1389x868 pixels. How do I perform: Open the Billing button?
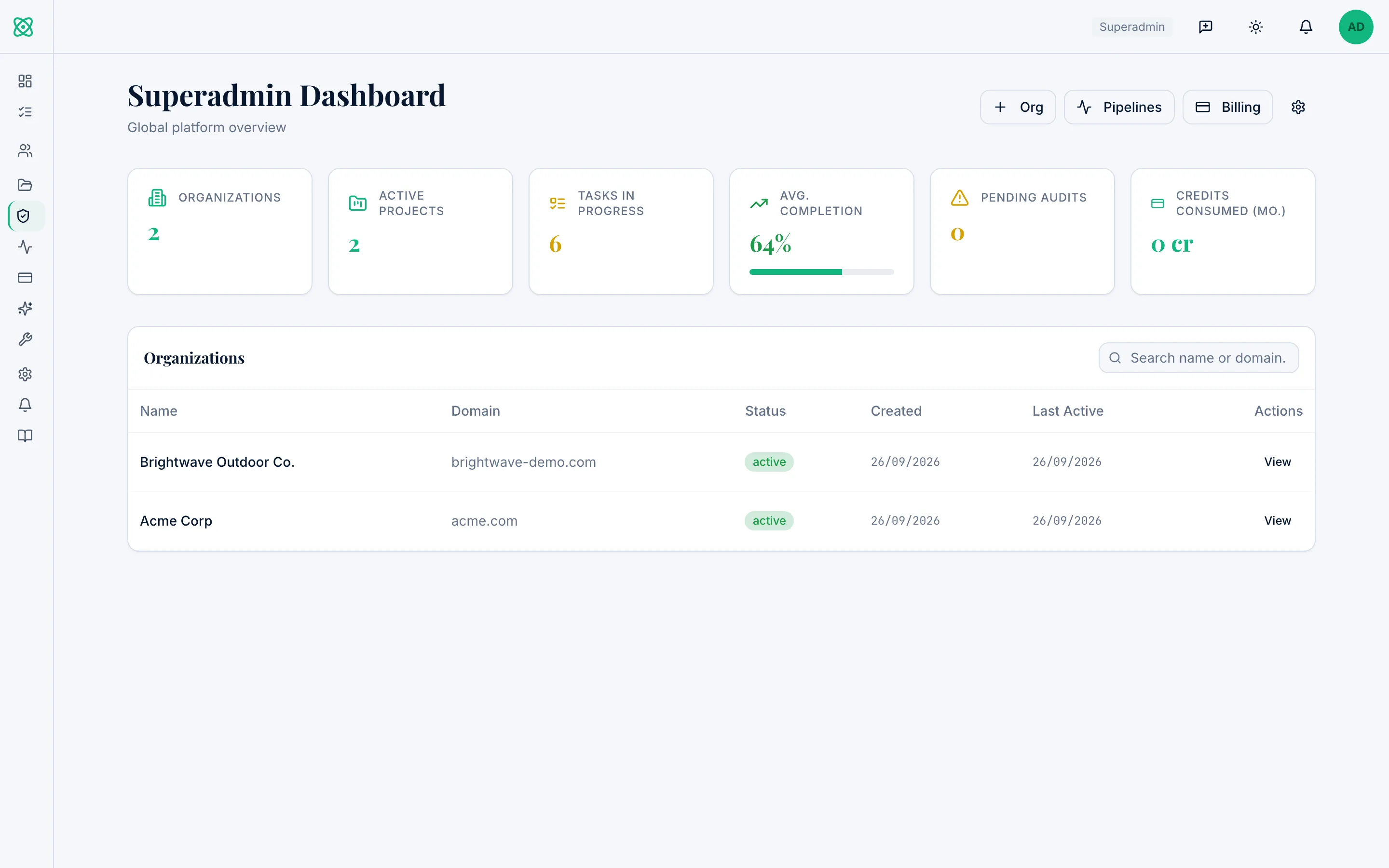coord(1228,108)
